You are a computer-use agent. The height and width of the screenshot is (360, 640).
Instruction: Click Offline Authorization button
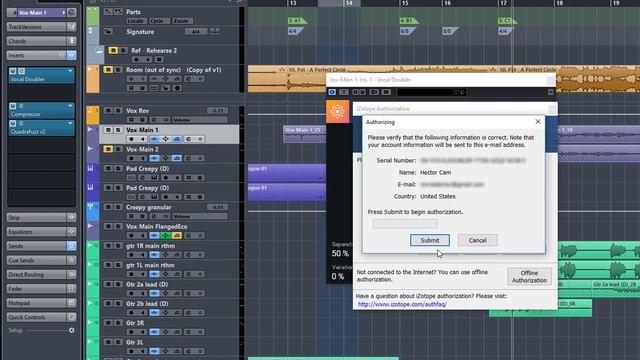(x=529, y=276)
